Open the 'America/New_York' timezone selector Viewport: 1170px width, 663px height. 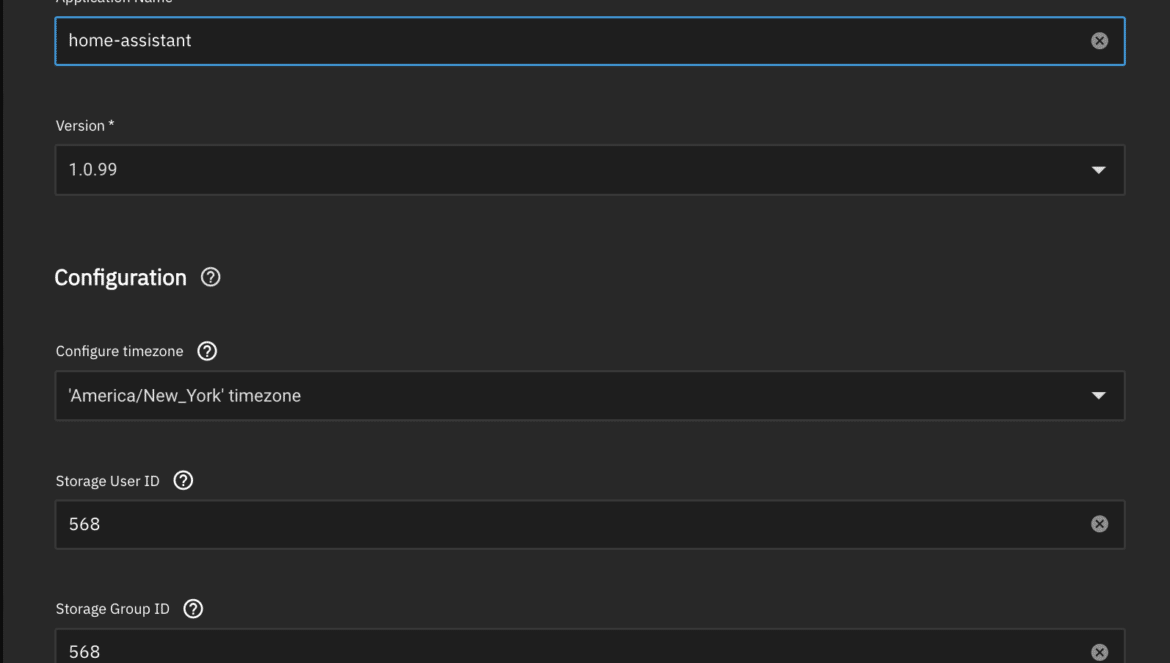(589, 396)
